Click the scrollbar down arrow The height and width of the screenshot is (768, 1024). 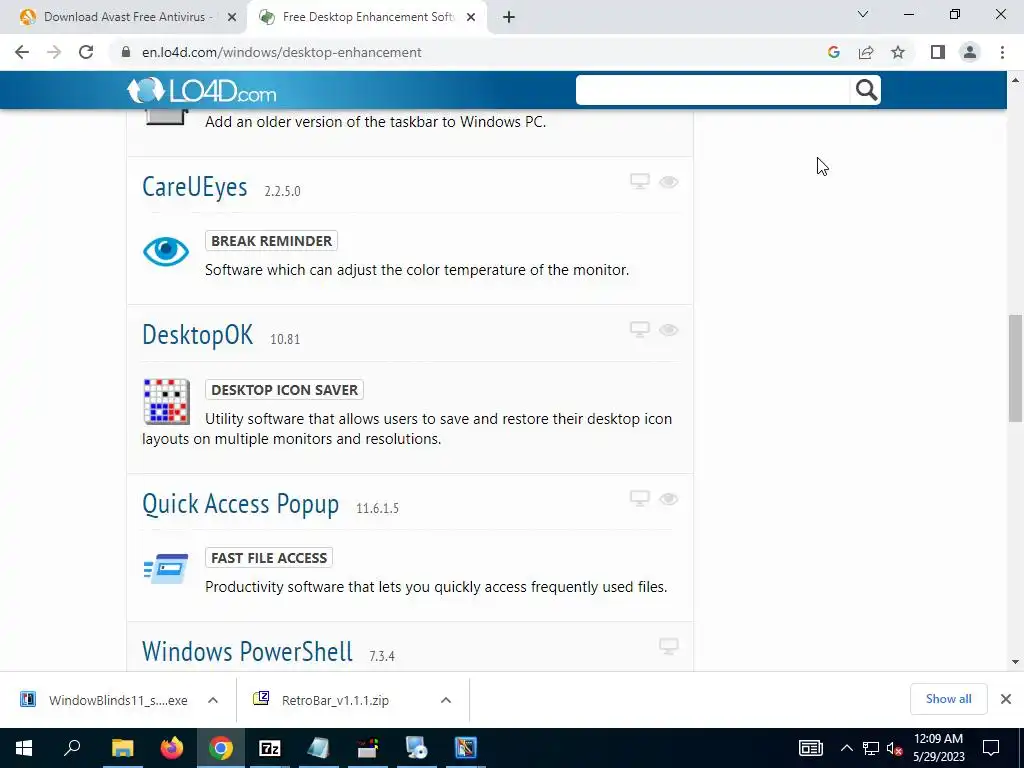pyautogui.click(x=1015, y=662)
